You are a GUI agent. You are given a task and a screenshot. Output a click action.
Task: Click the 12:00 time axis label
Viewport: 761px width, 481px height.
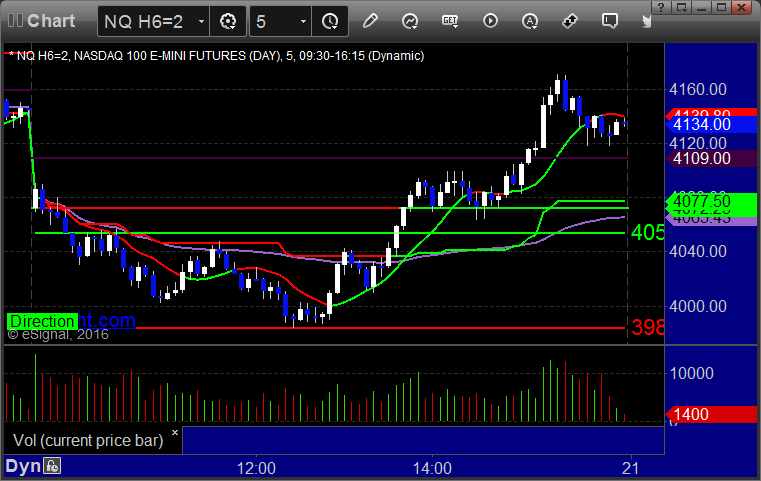[256, 468]
